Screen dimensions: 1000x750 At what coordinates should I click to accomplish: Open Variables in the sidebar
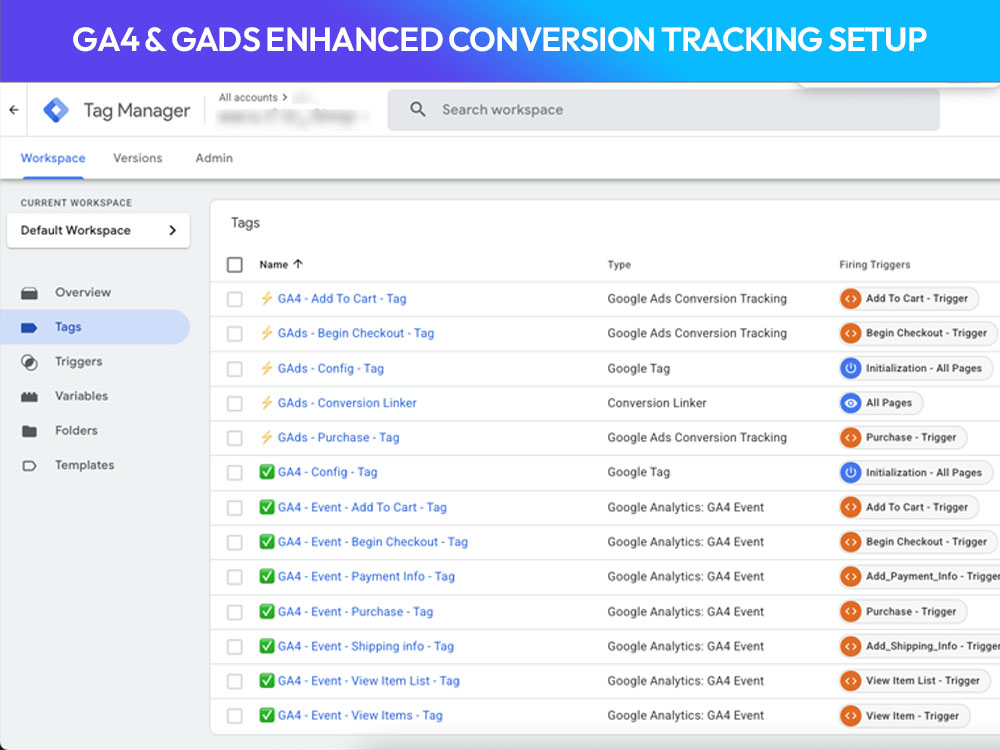point(82,396)
